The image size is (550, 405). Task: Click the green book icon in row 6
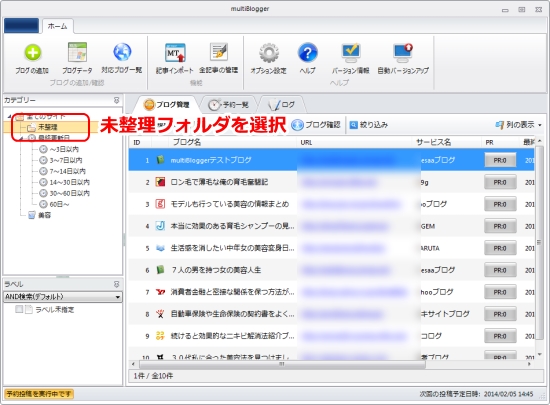tap(160, 270)
